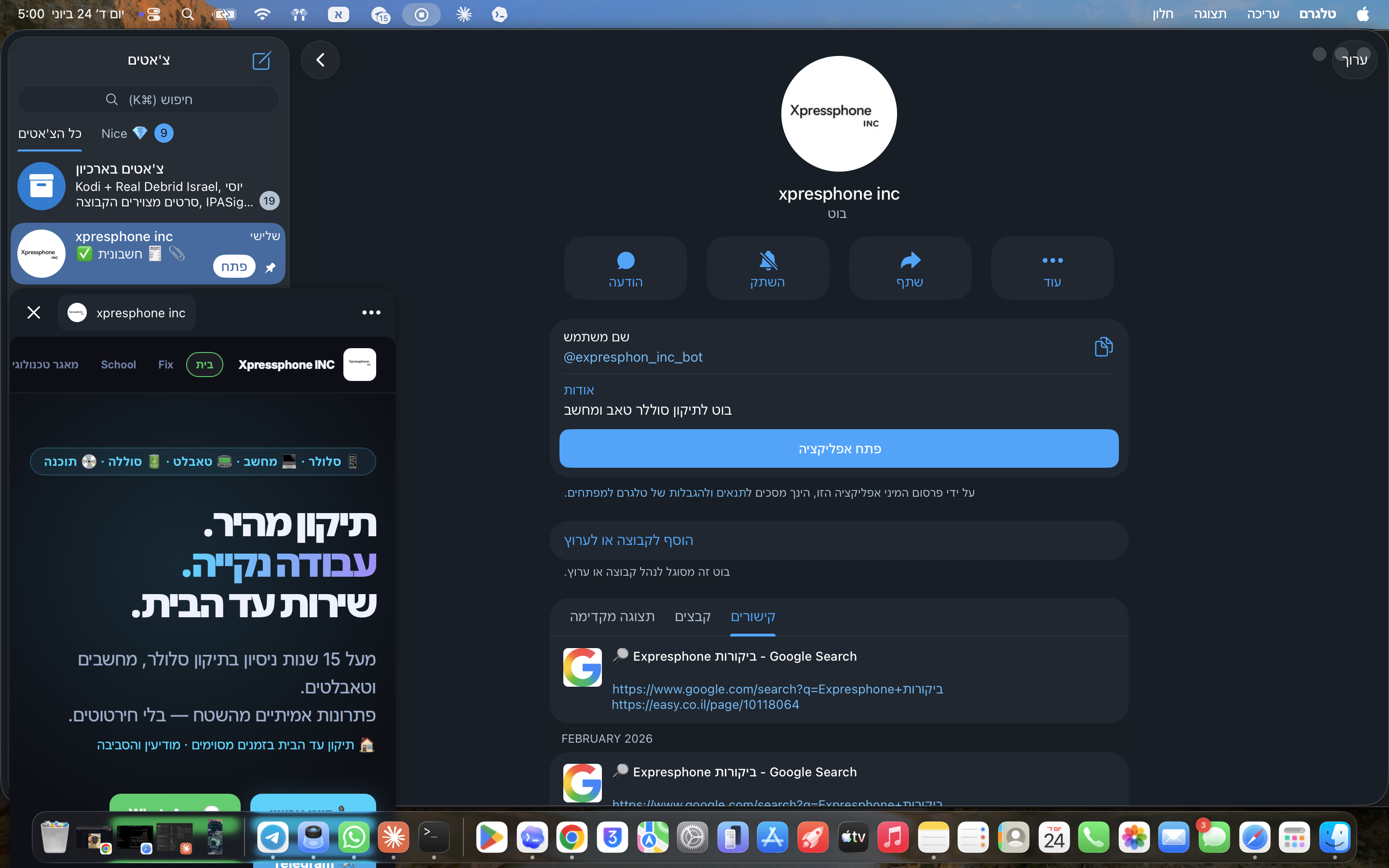This screenshot has height=868, width=1389.
Task: Open Google Play from the Dock
Action: click(x=491, y=838)
